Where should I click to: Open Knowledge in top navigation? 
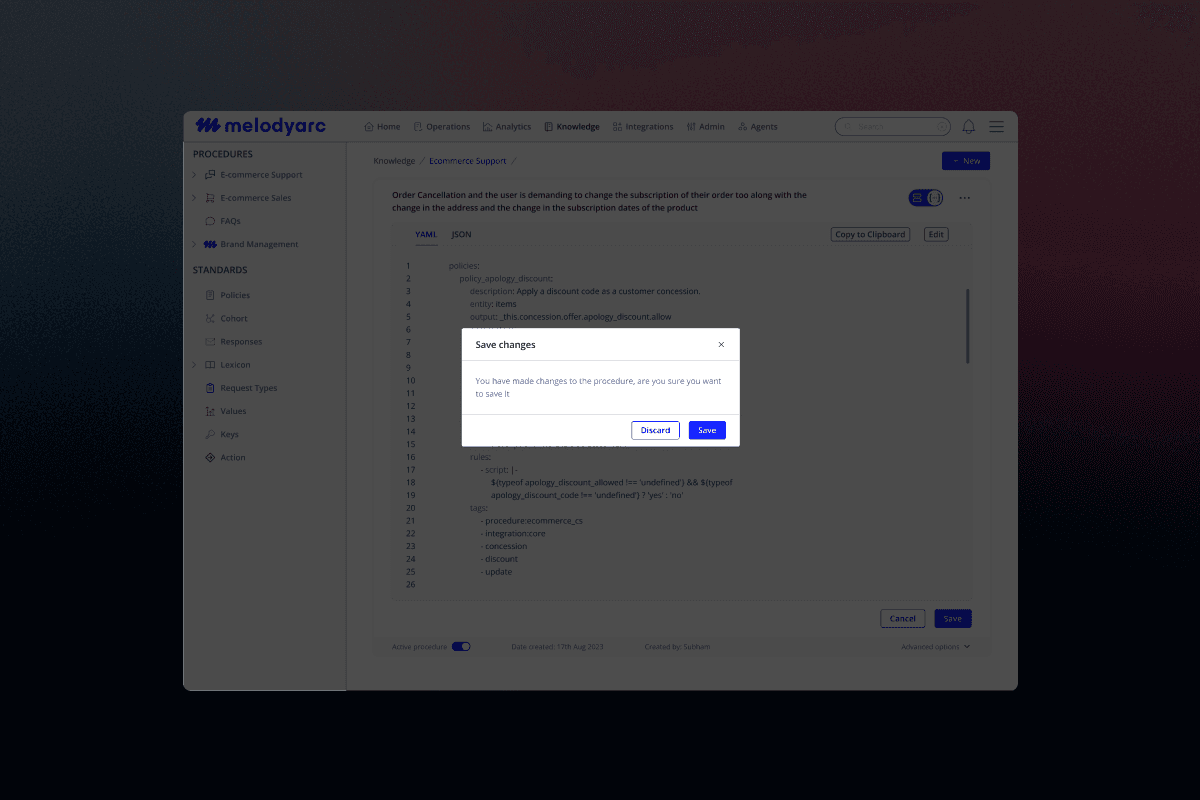(572, 127)
